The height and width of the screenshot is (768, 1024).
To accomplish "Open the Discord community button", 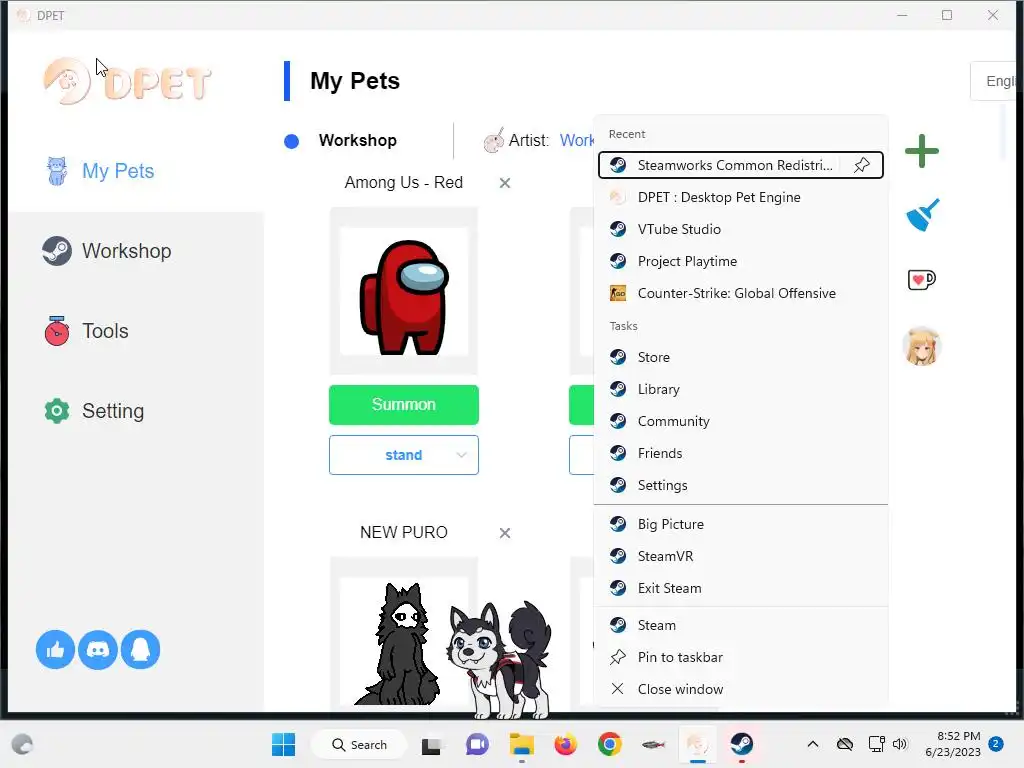I will point(98,649).
